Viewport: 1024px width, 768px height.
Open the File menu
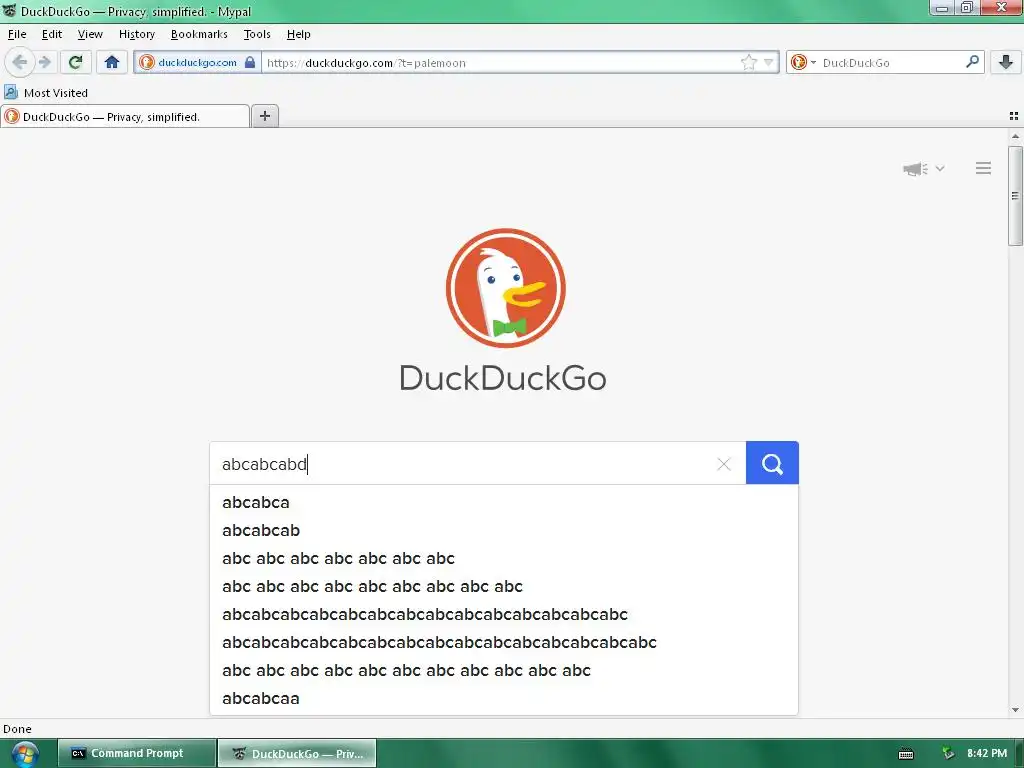17,34
